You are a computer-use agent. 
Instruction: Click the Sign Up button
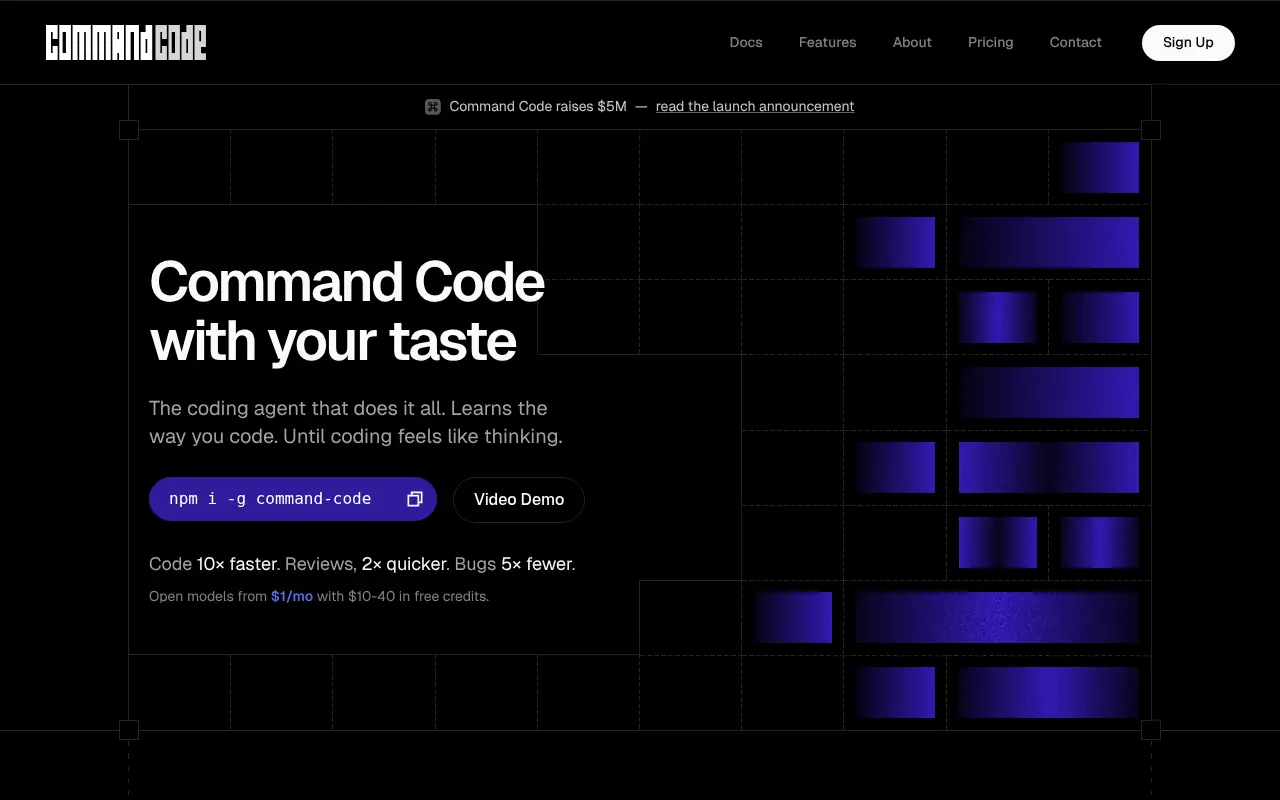click(1188, 42)
